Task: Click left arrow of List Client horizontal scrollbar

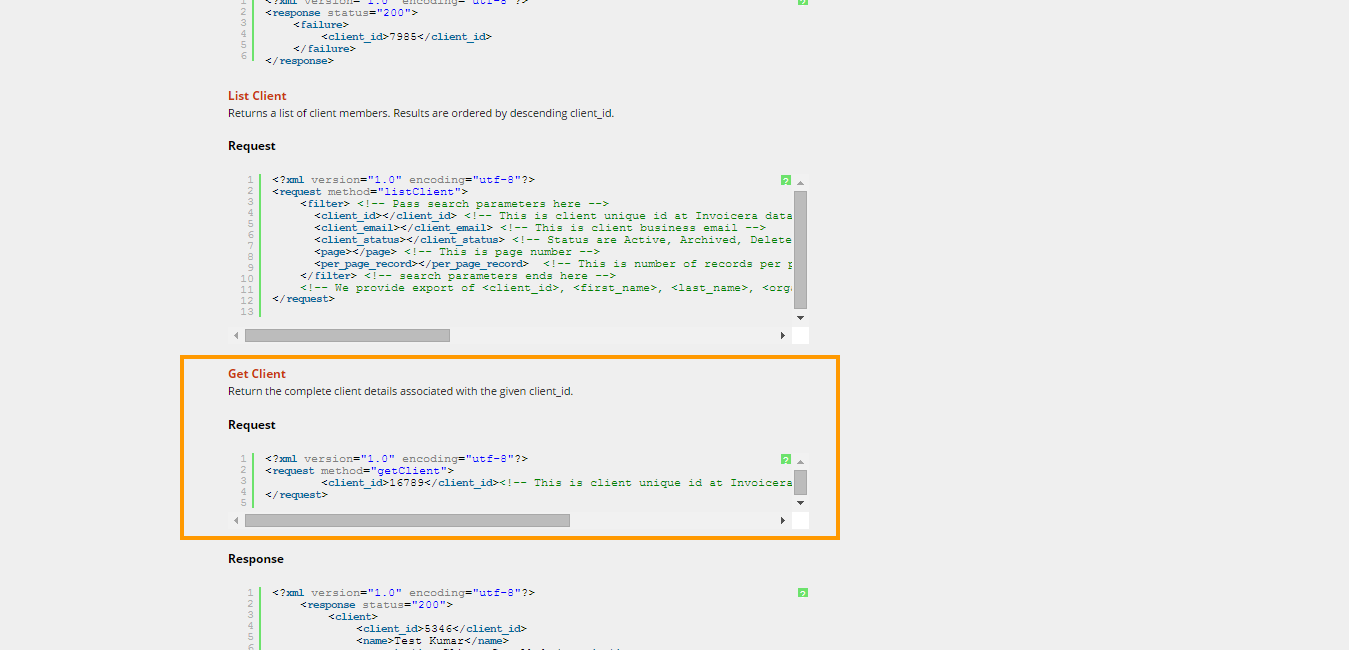Action: (237, 335)
